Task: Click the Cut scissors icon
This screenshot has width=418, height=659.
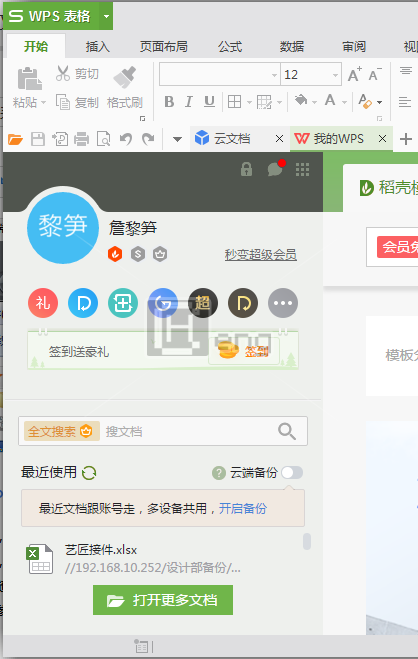Action: (x=63, y=73)
